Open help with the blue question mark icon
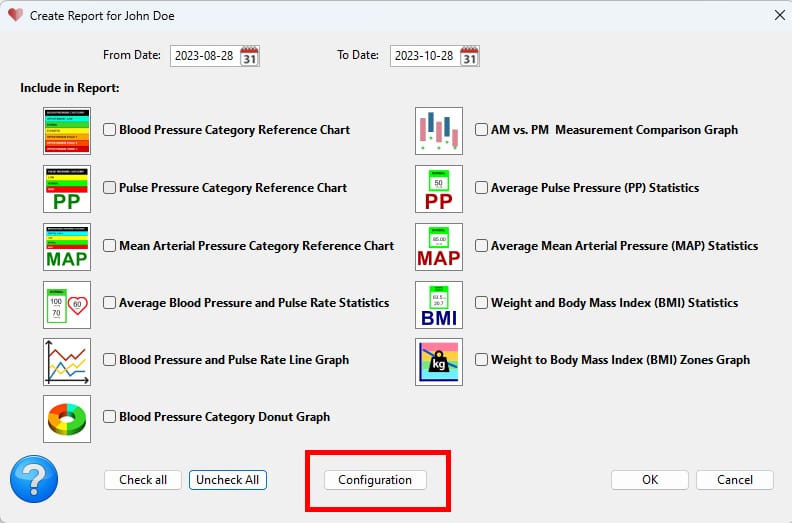 click(x=34, y=479)
